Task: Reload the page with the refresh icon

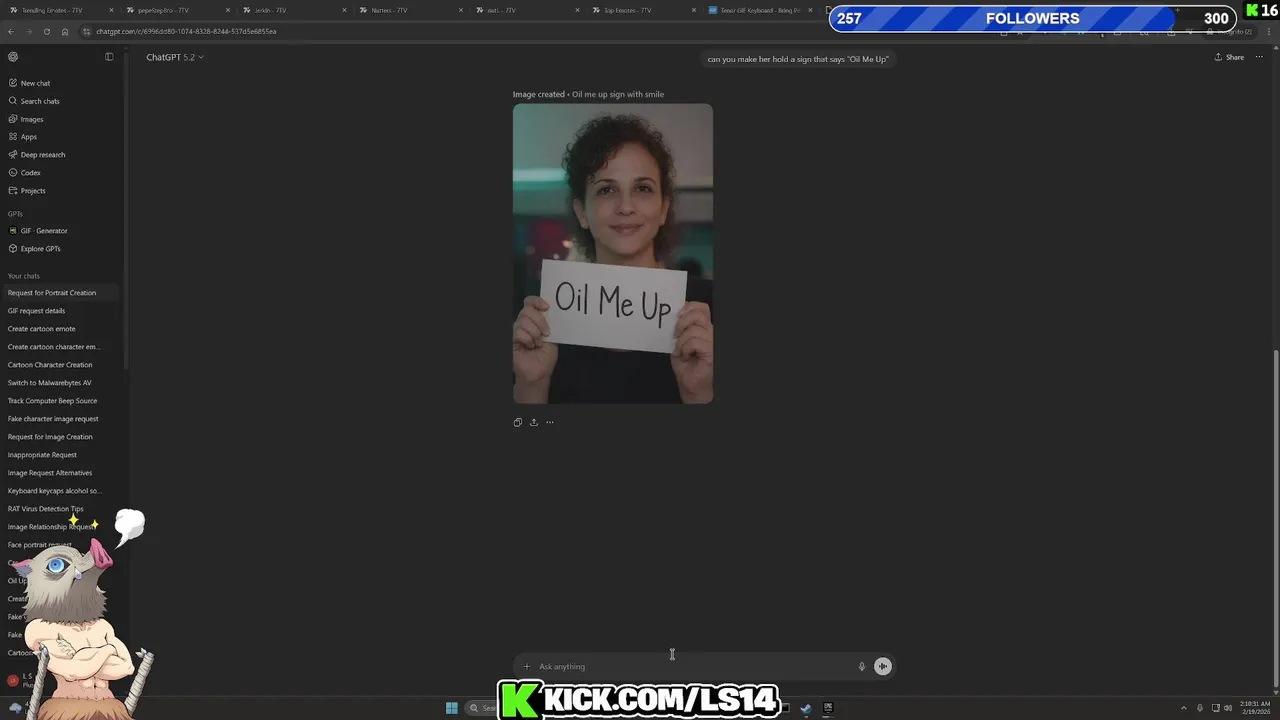Action: pyautogui.click(x=47, y=31)
